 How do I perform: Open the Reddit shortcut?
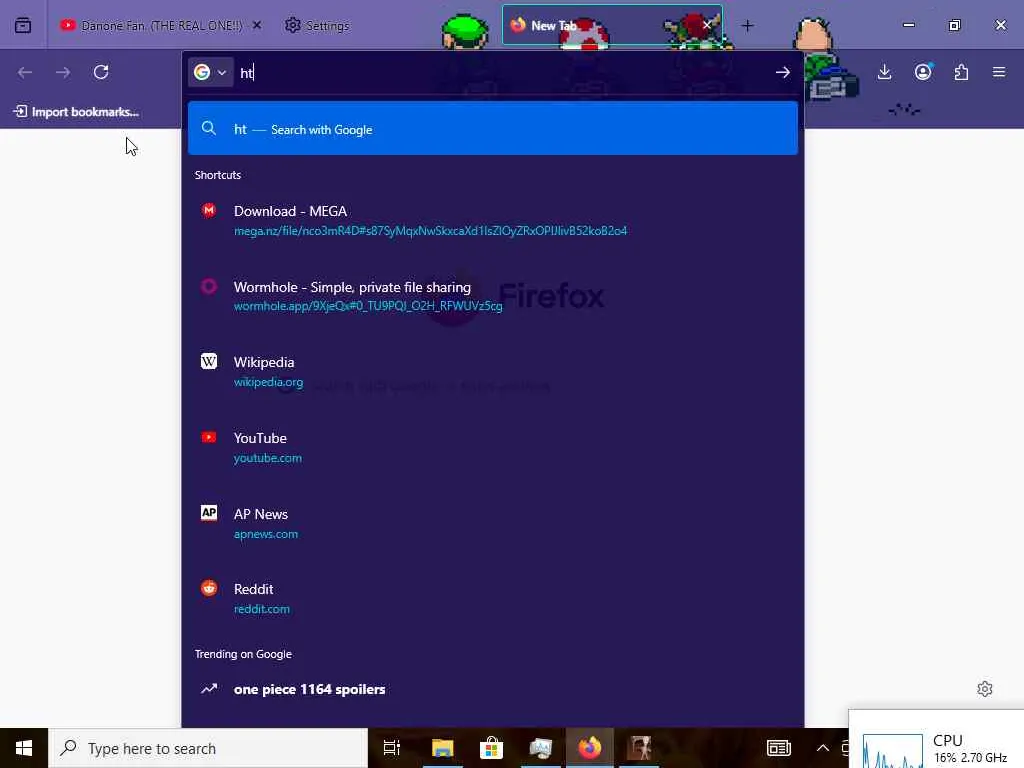pyautogui.click(x=492, y=598)
